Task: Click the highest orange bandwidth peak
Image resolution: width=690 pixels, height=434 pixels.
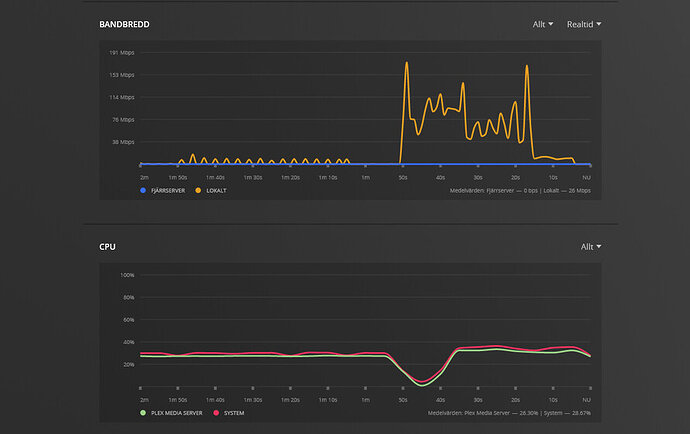Action: (x=407, y=63)
